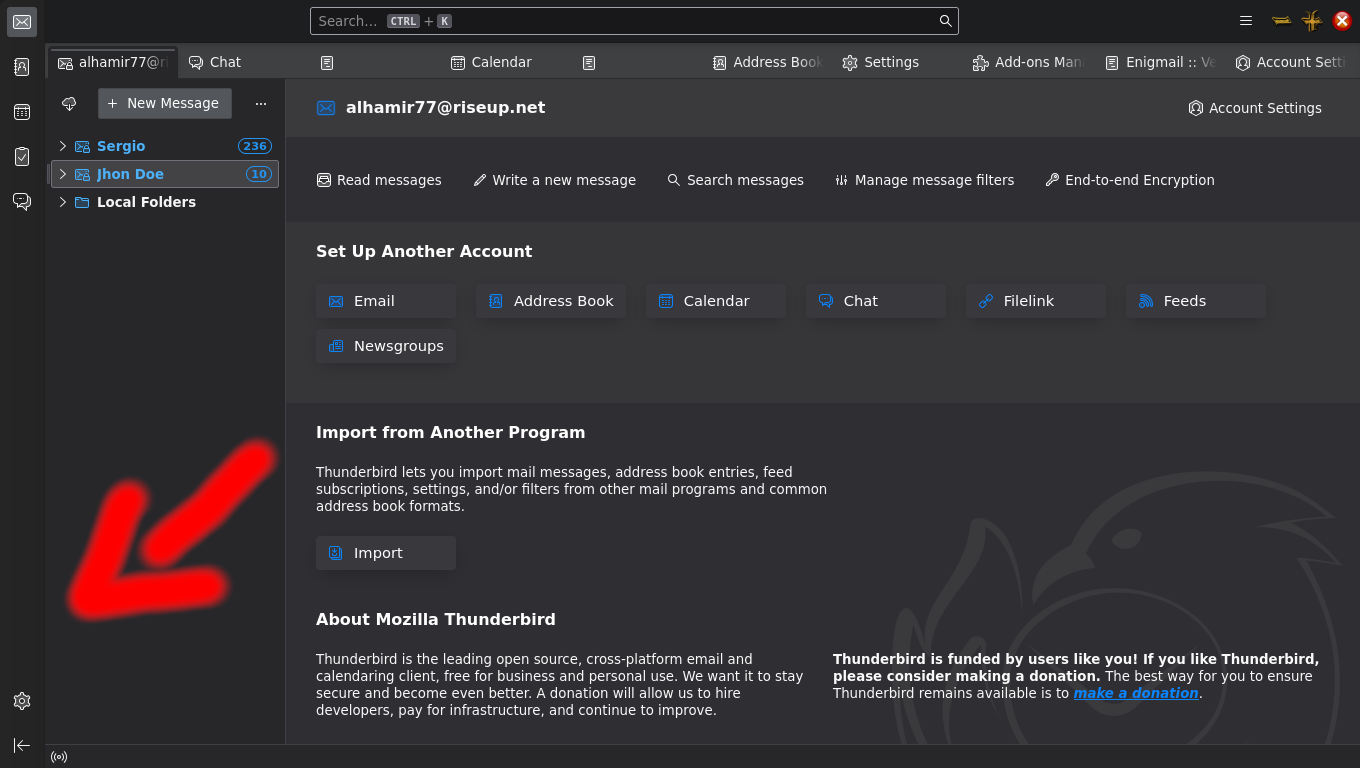Open Address Book from left sidebar icon

coord(22,67)
